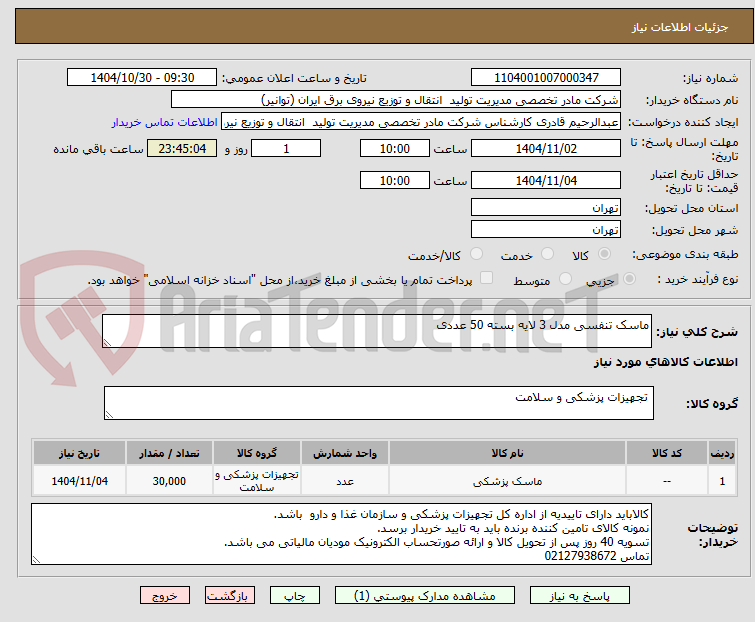Open مشاهده مدارک پیوستی (1) button
Screen dimensions: 755x622
click(x=425, y=596)
